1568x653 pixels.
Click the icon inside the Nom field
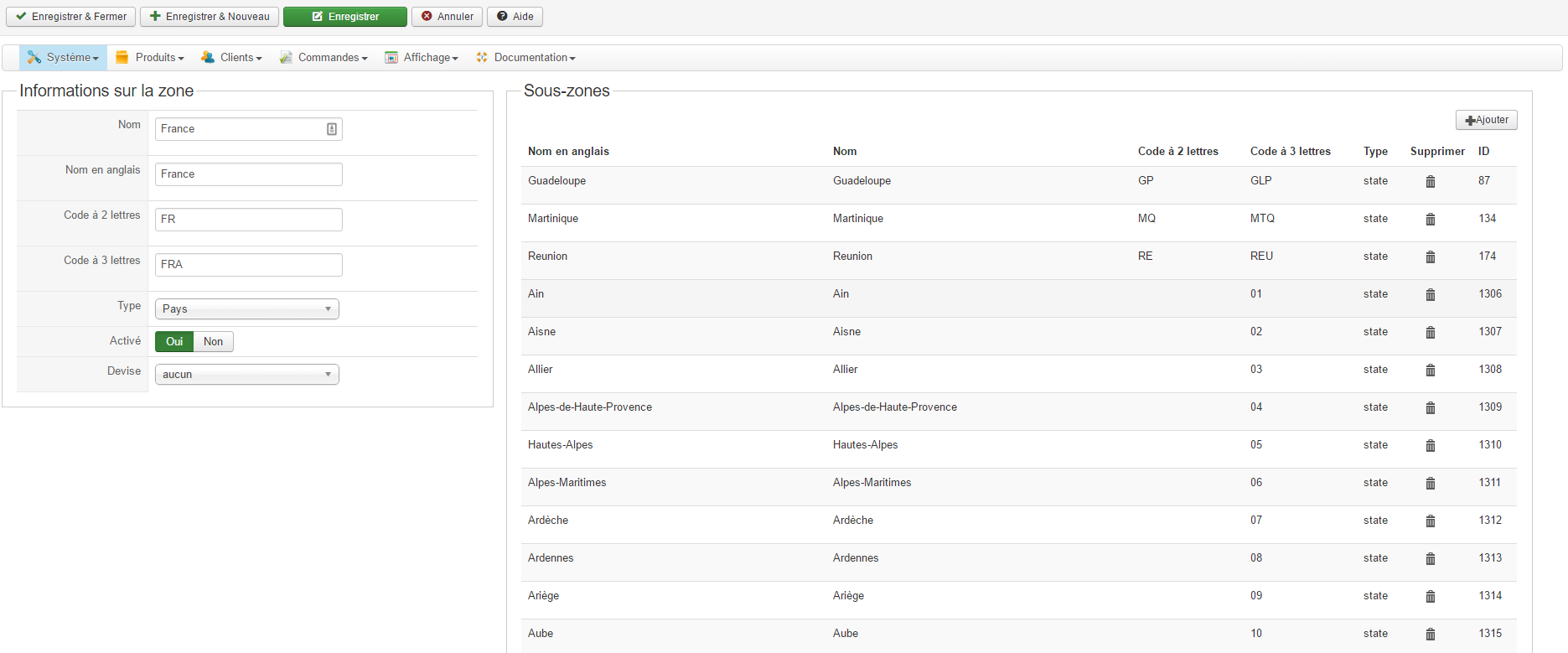332,129
